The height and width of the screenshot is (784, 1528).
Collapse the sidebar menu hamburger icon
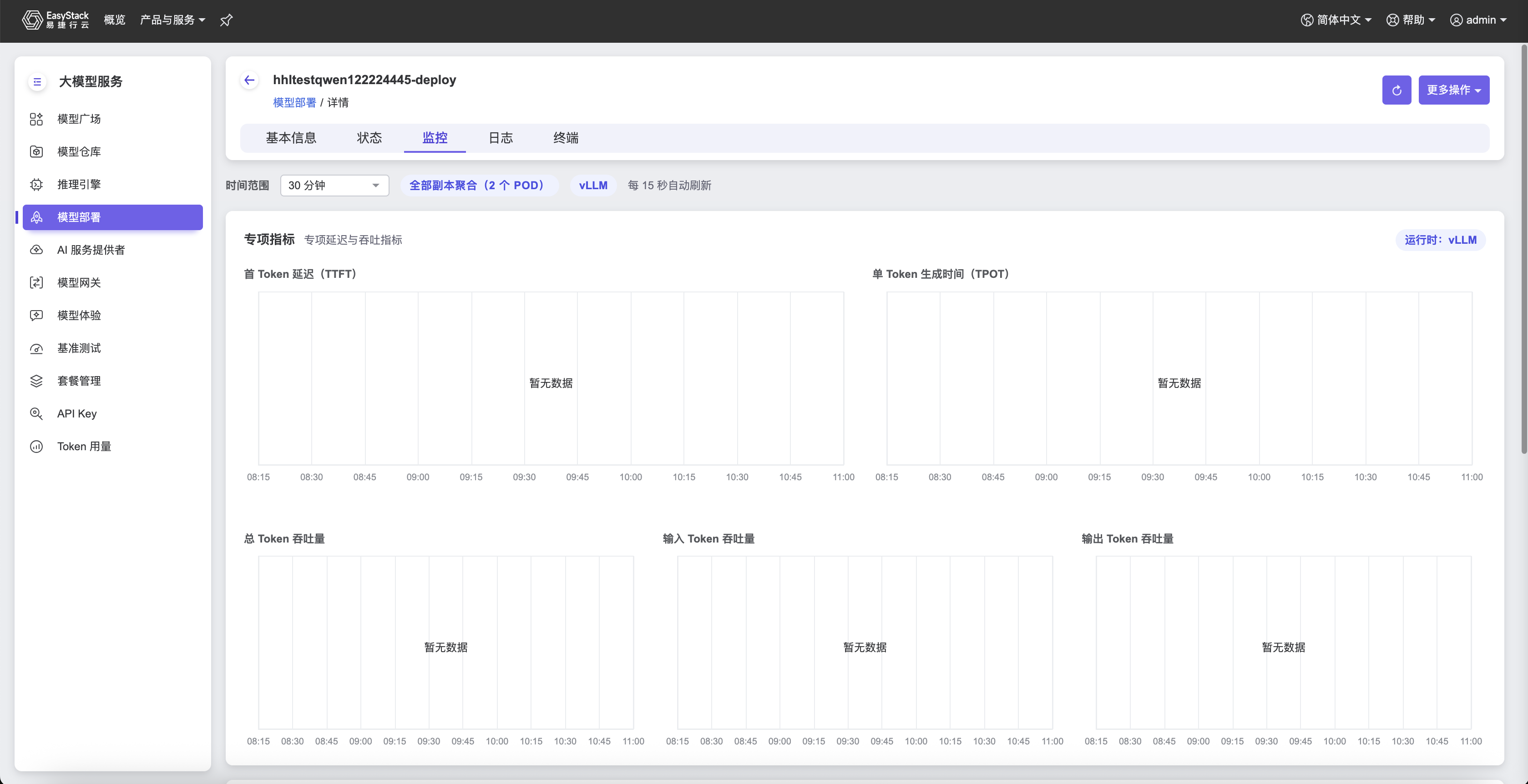[x=37, y=82]
